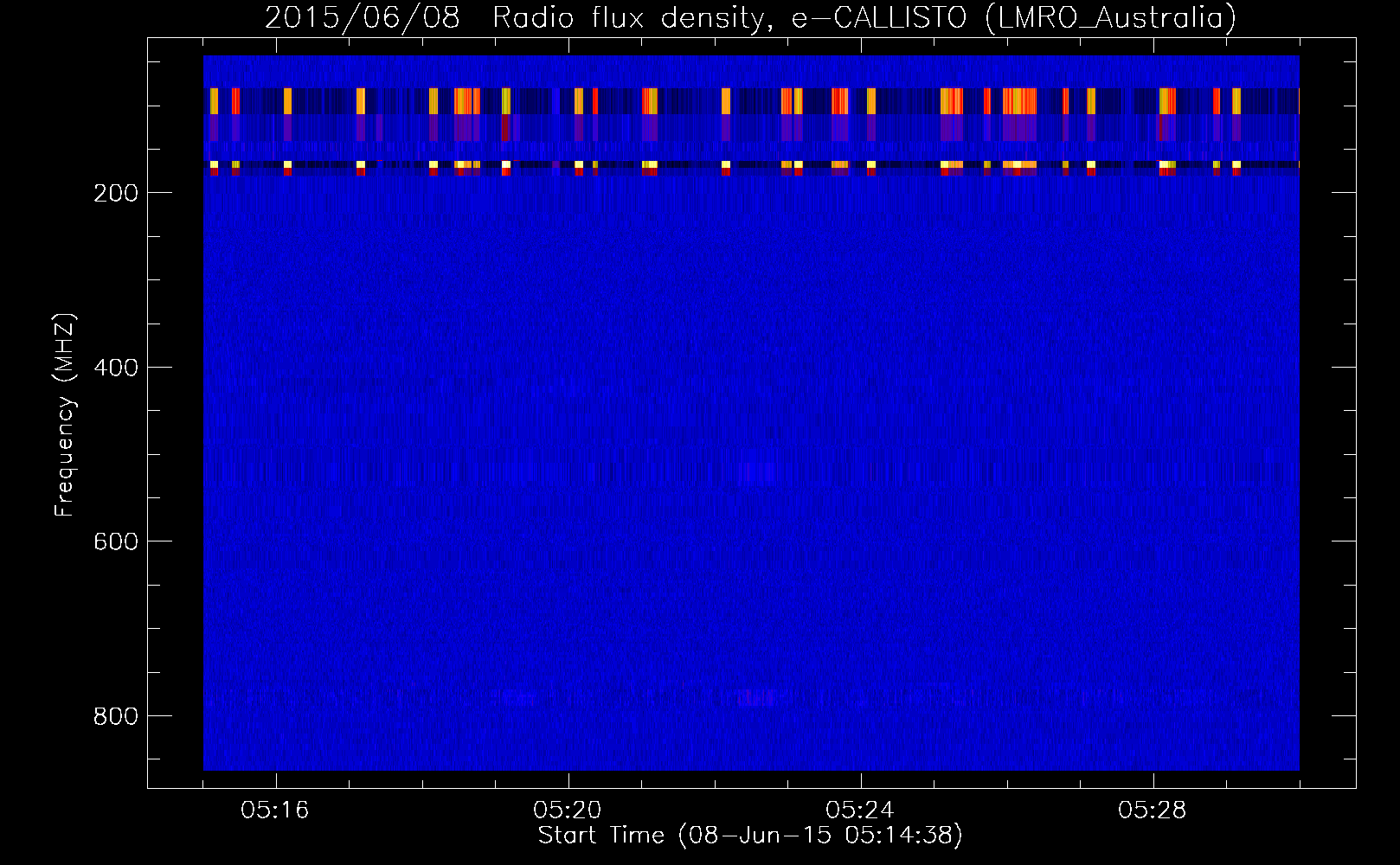The image size is (1400, 865).
Task: Click the "05:24" time tick label
Action: pos(860,811)
